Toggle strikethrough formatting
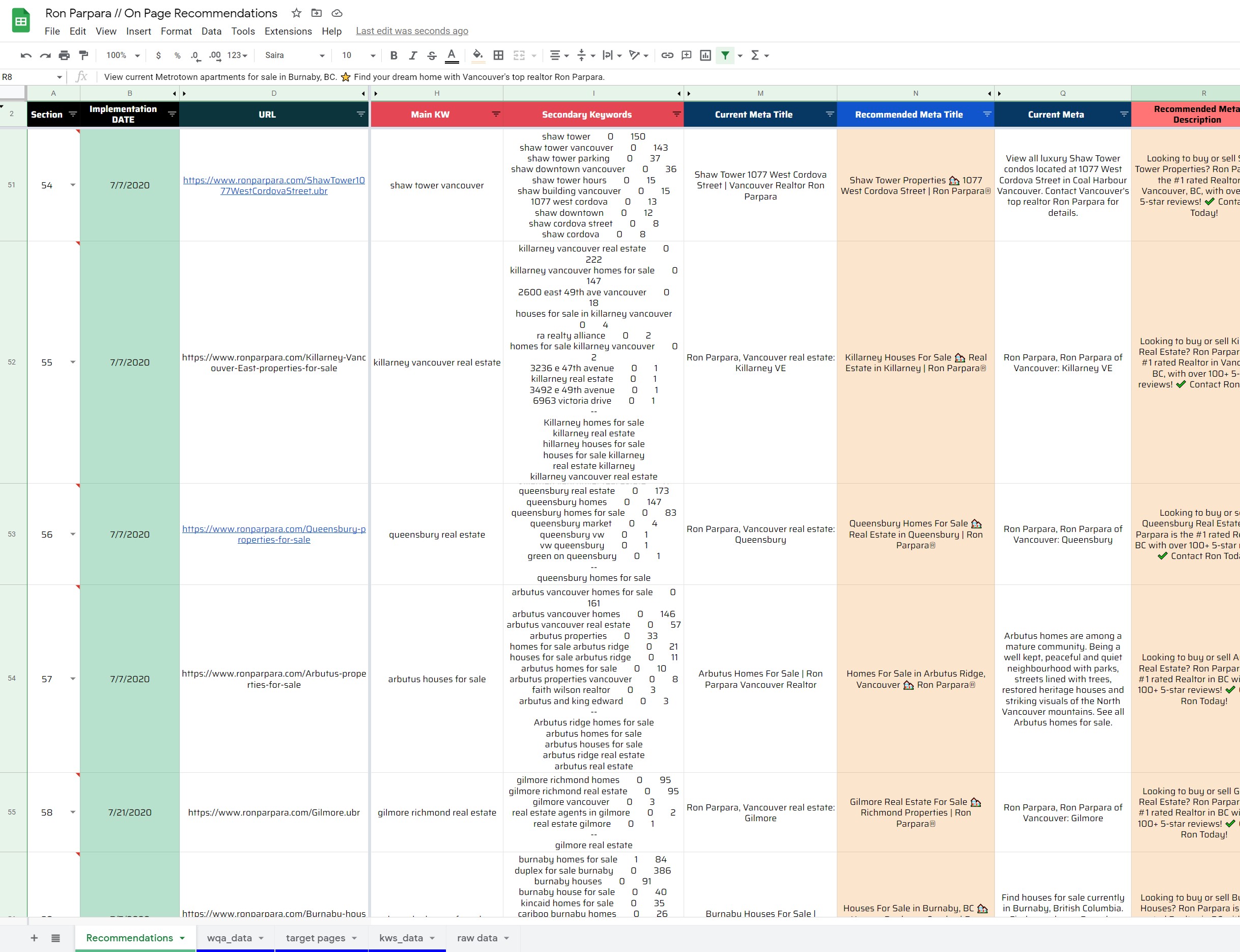1240x952 pixels. coord(432,55)
